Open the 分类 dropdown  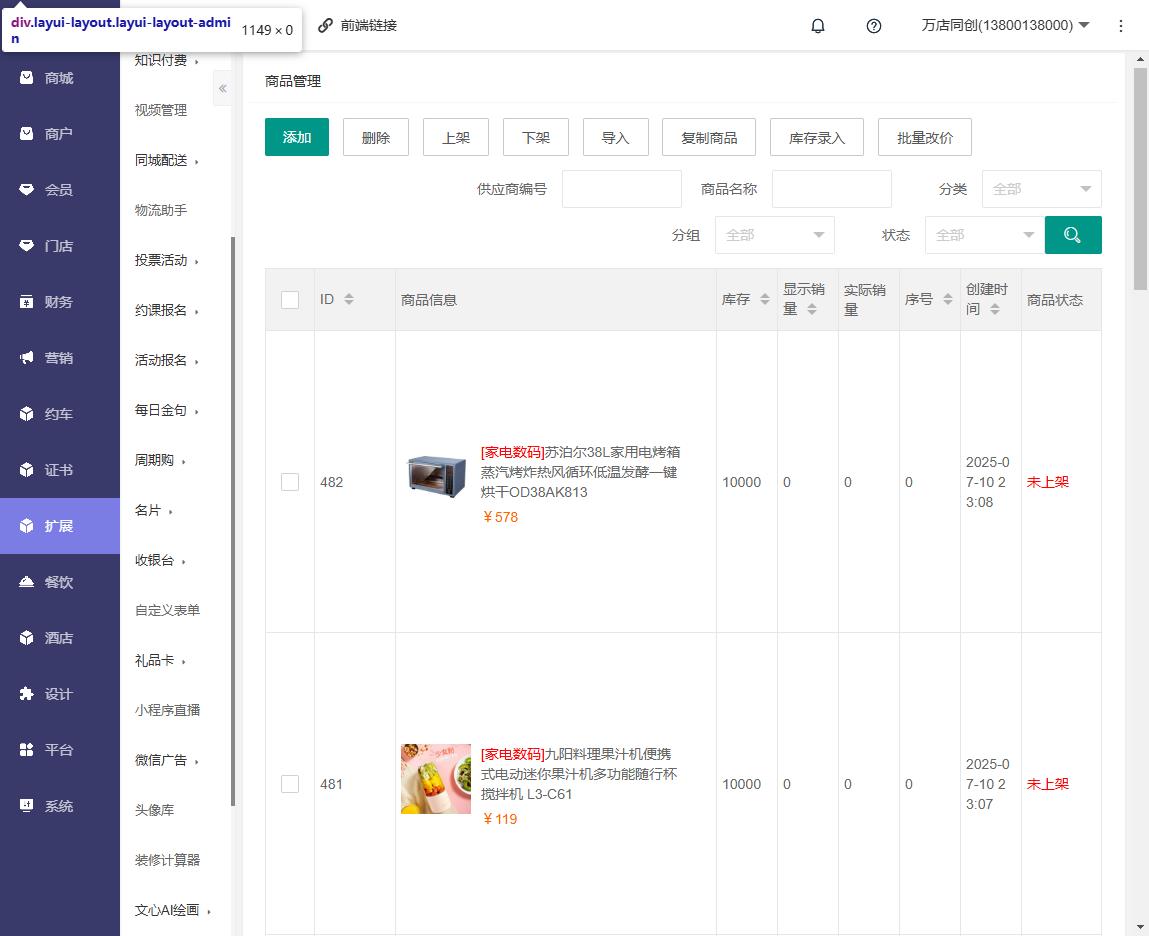[1041, 189]
